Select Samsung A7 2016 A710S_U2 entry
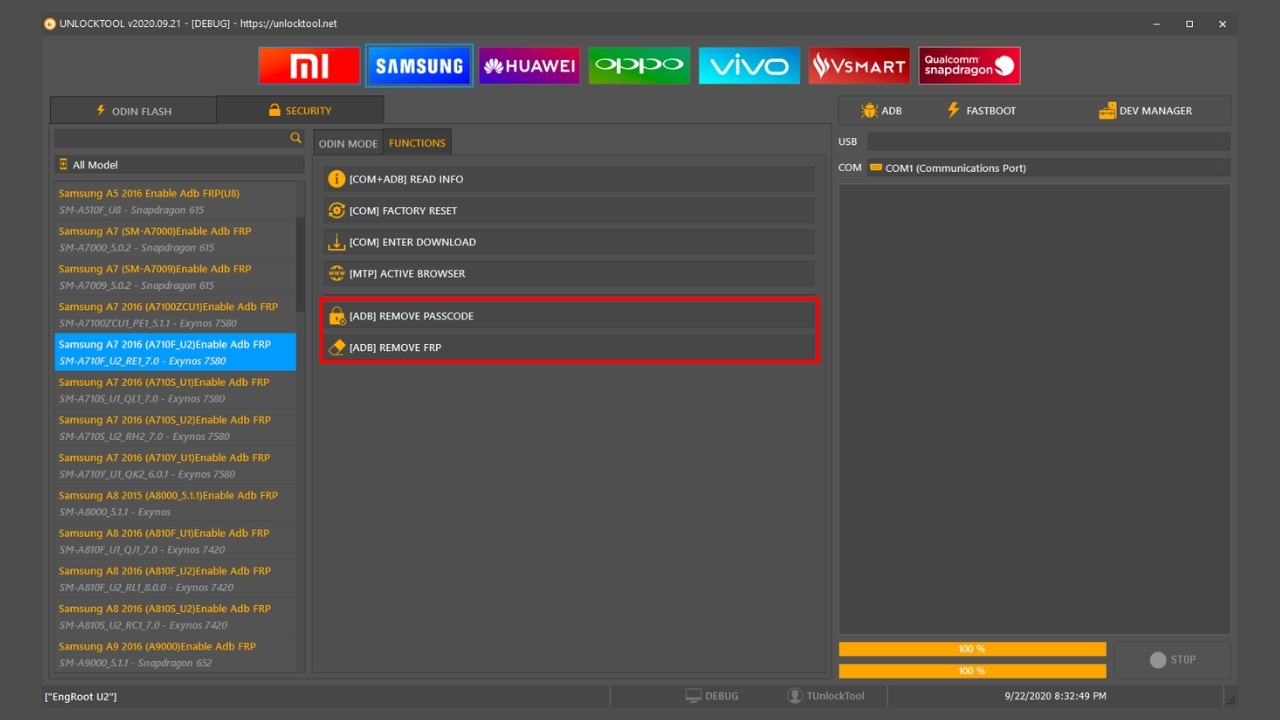Image resolution: width=1280 pixels, height=720 pixels. click(175, 428)
